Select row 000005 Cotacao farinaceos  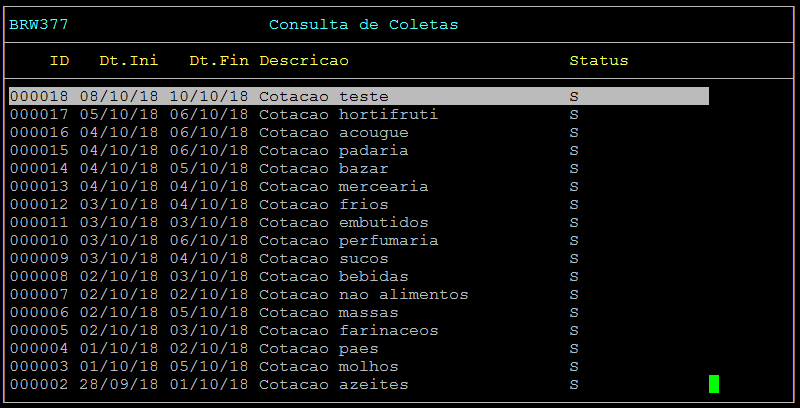point(359,330)
